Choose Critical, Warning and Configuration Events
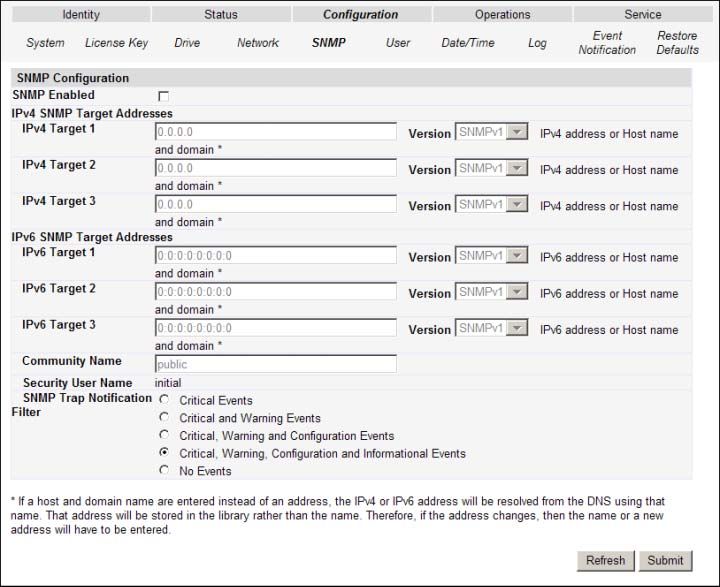This screenshot has height=587, width=720. [x=164, y=435]
